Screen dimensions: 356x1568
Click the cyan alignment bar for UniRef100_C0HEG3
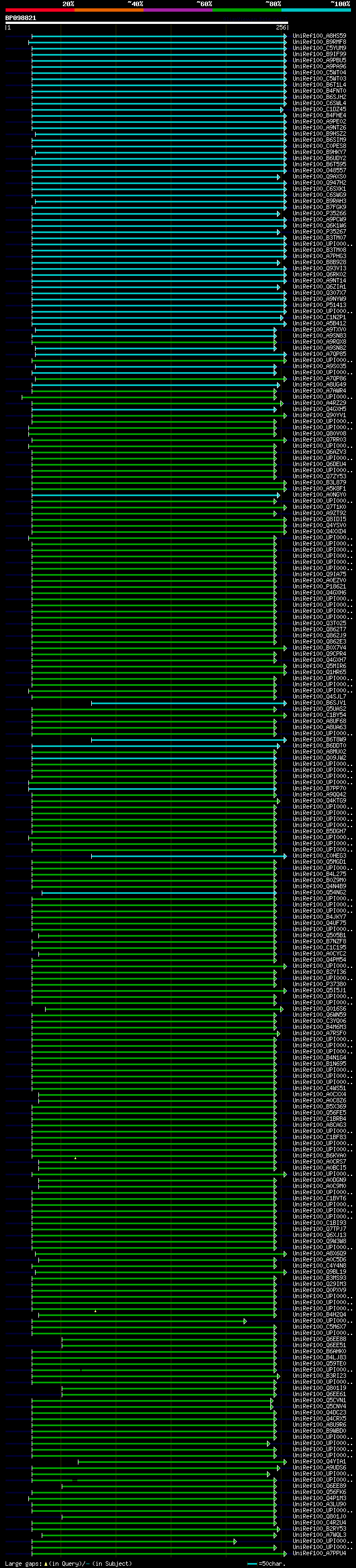coord(189,857)
